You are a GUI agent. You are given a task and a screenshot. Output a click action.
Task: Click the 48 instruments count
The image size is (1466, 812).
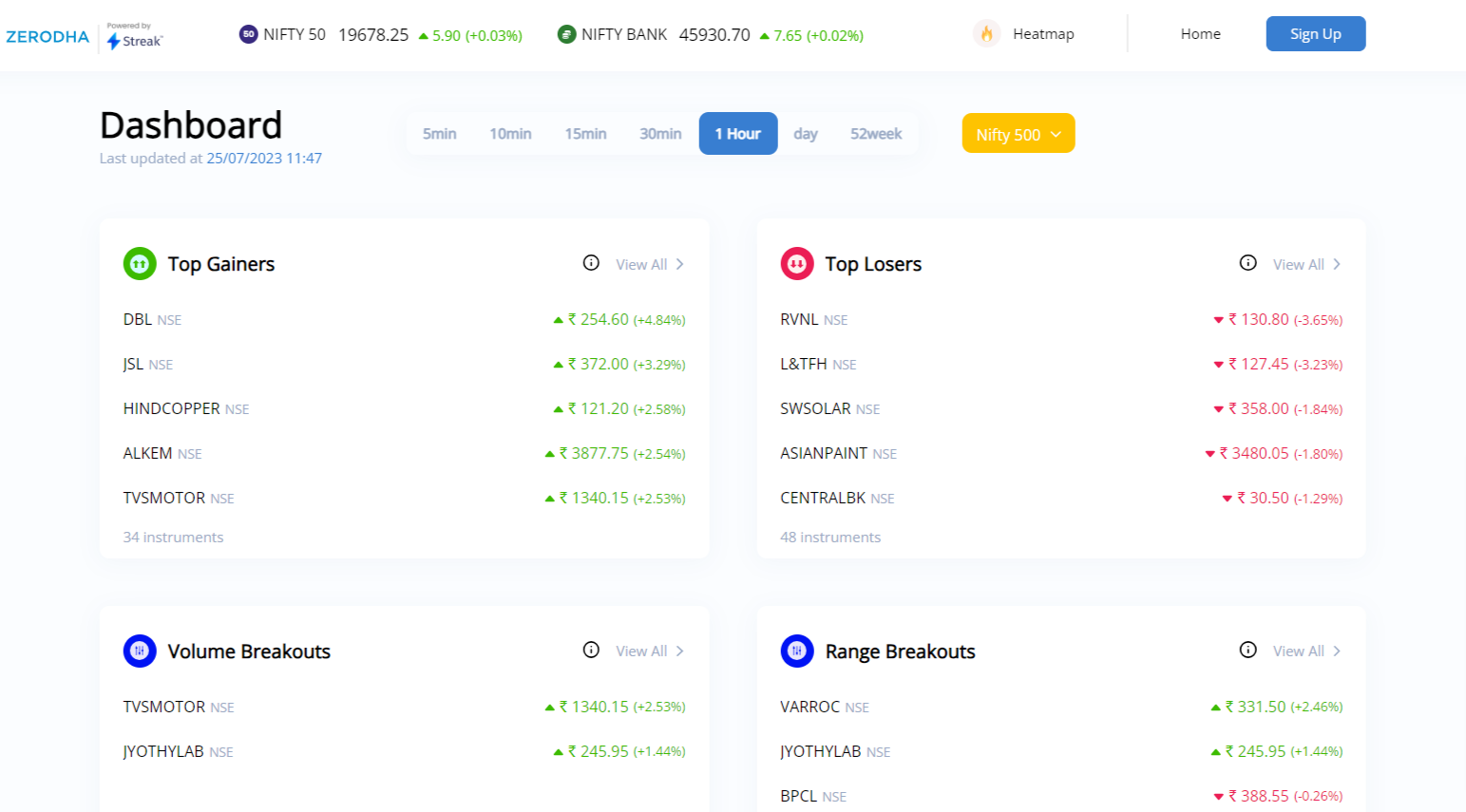830,537
